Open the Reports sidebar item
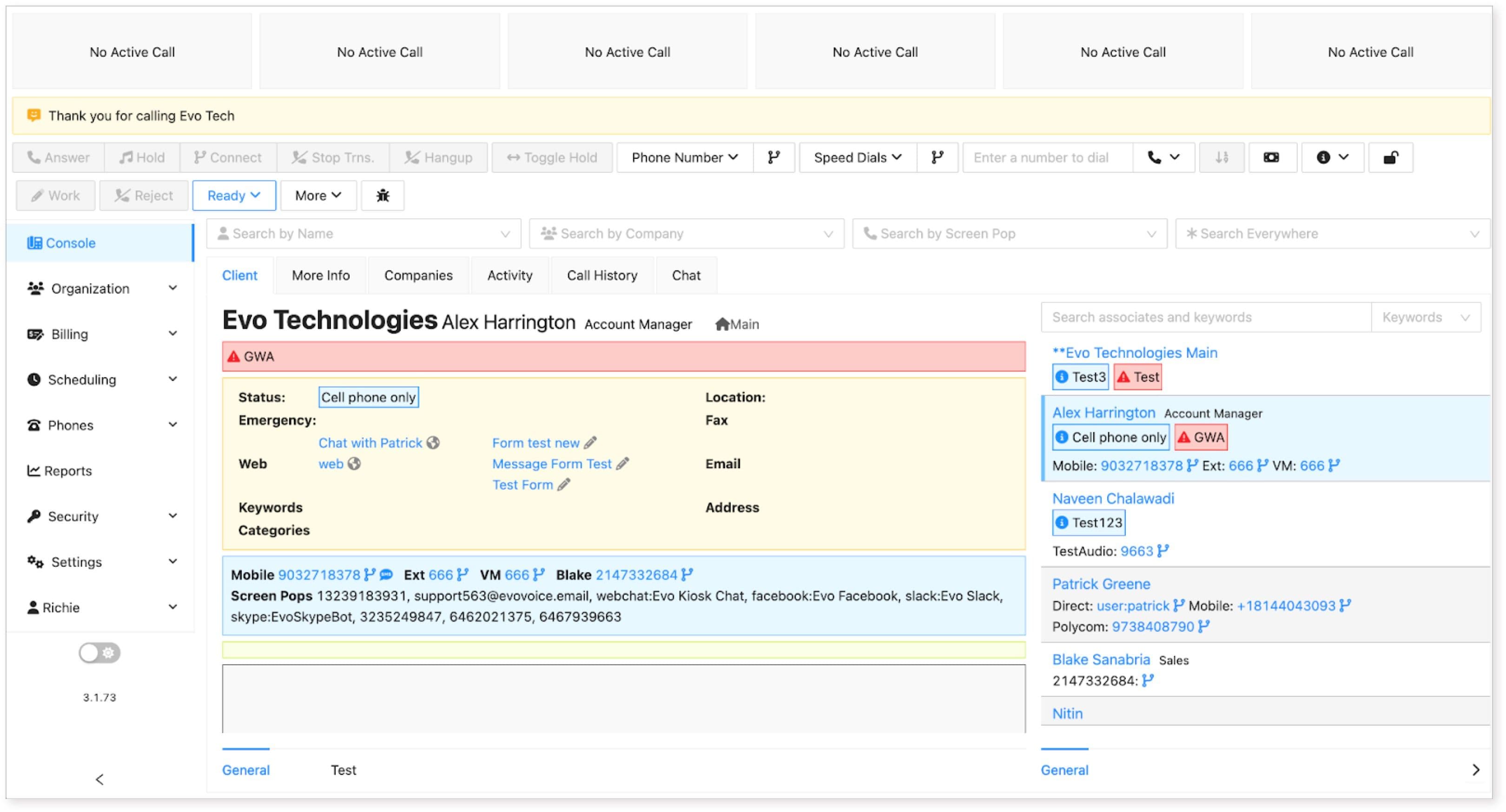The height and width of the screenshot is (812, 1506). coord(100,470)
